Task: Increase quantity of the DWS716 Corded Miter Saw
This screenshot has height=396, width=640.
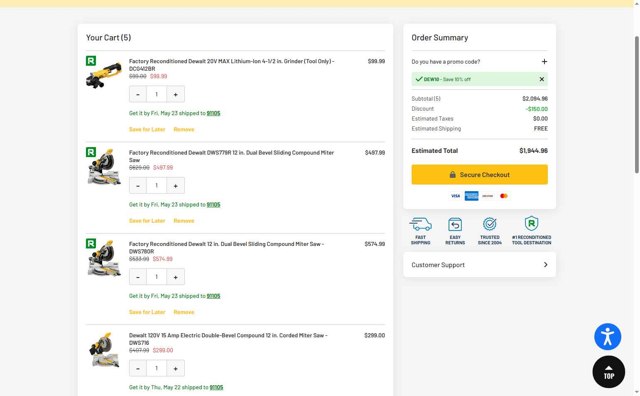Action: 176,369
